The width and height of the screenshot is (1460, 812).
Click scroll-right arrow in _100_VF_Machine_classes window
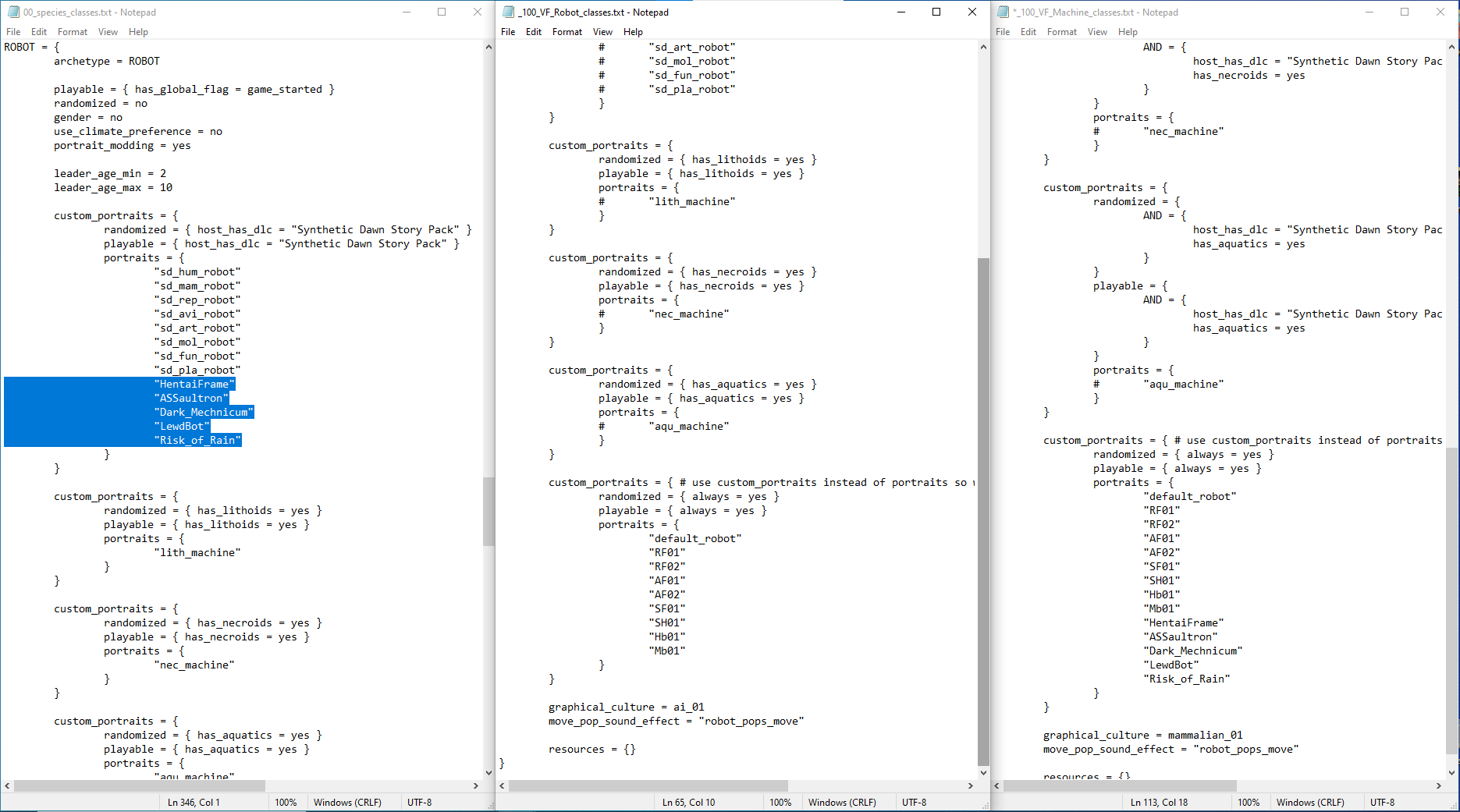point(1439,785)
